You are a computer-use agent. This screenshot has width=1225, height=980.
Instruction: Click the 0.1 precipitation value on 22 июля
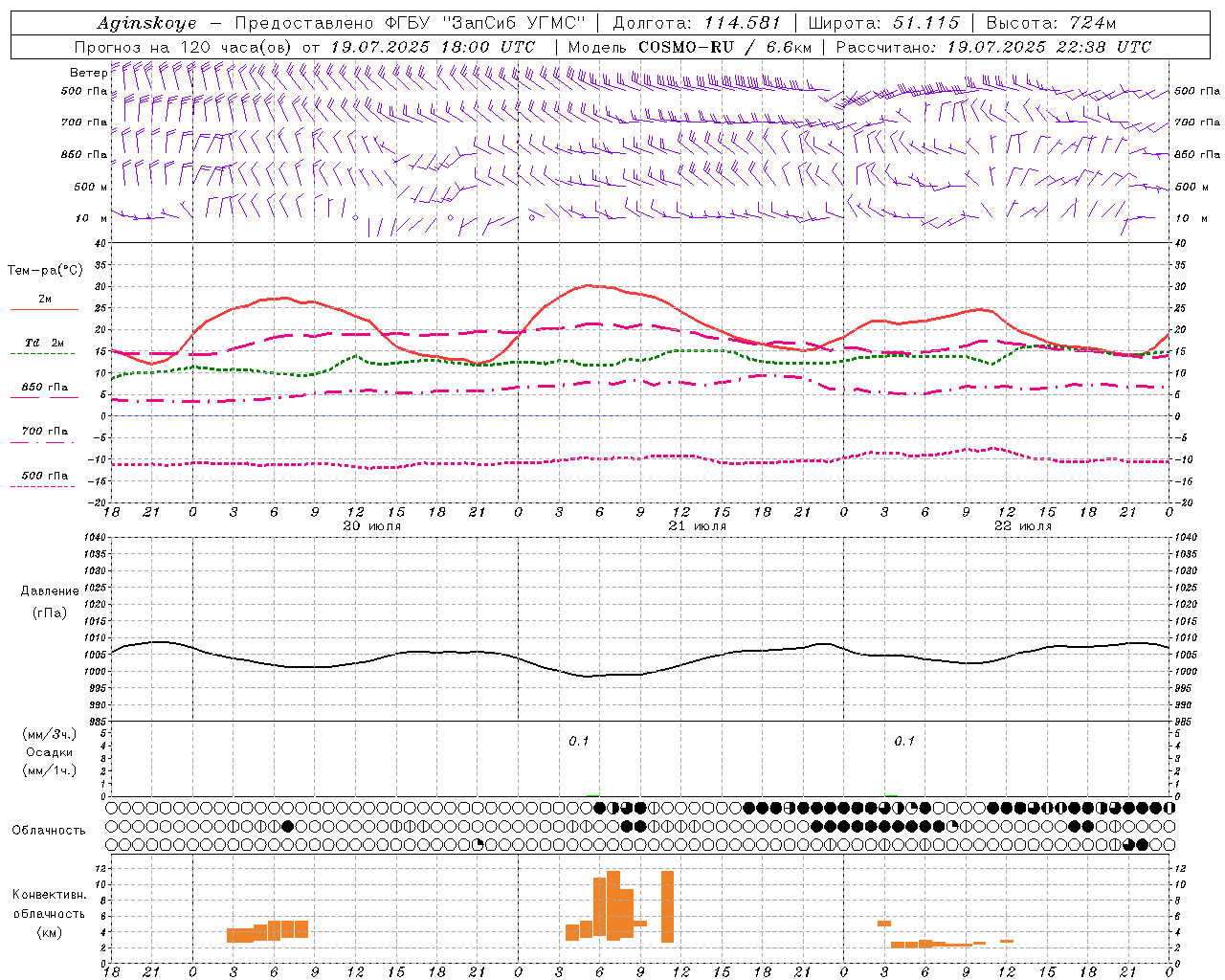pos(904,741)
